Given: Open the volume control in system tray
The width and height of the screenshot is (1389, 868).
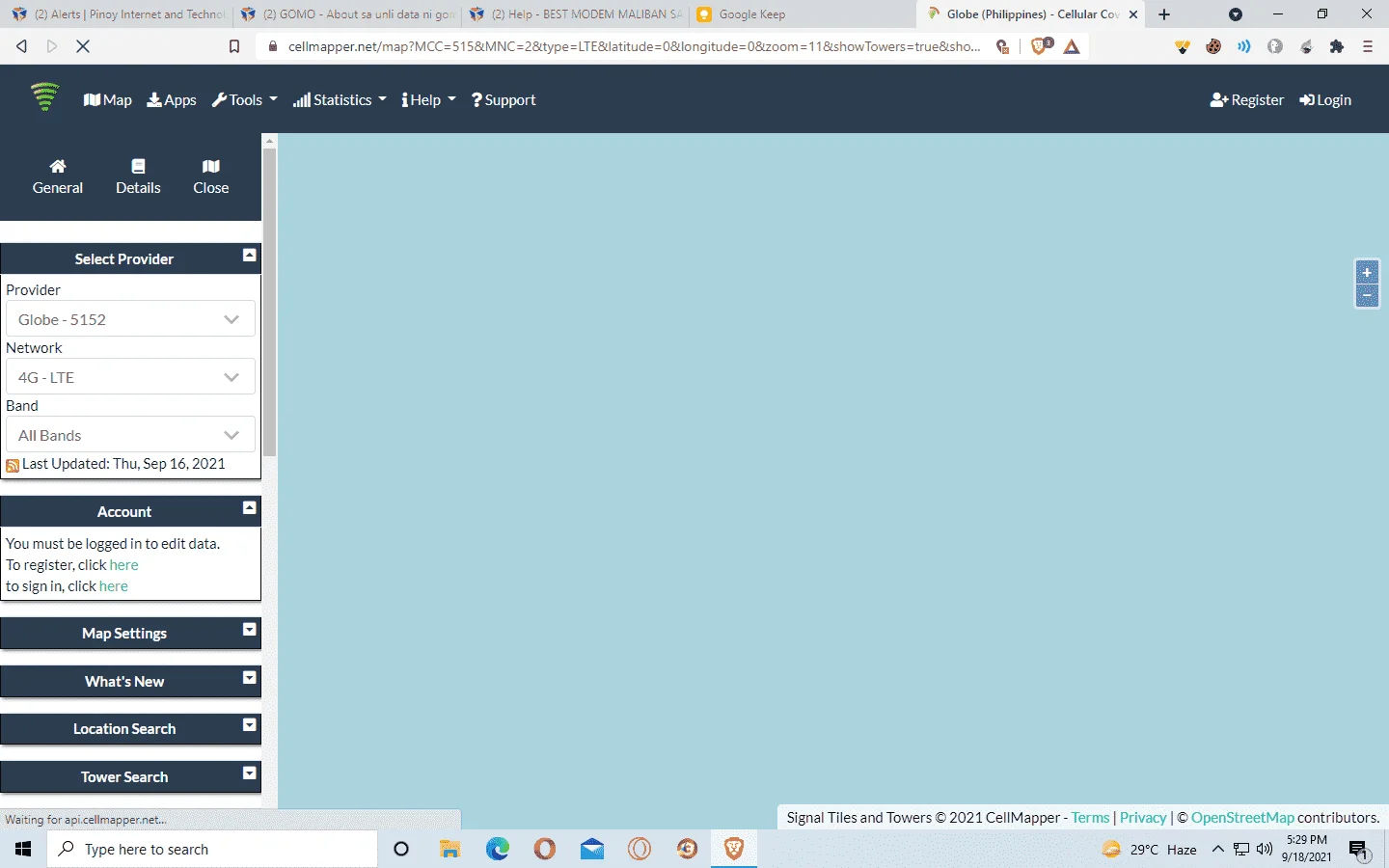Looking at the screenshot, I should [1265, 849].
